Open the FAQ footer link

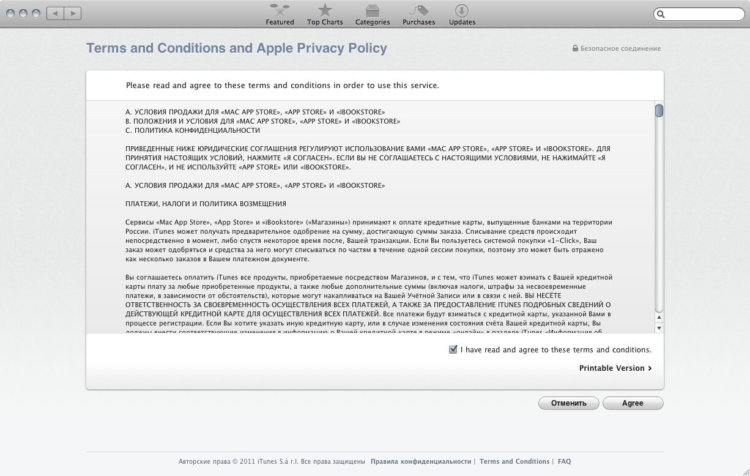[x=564, y=461]
